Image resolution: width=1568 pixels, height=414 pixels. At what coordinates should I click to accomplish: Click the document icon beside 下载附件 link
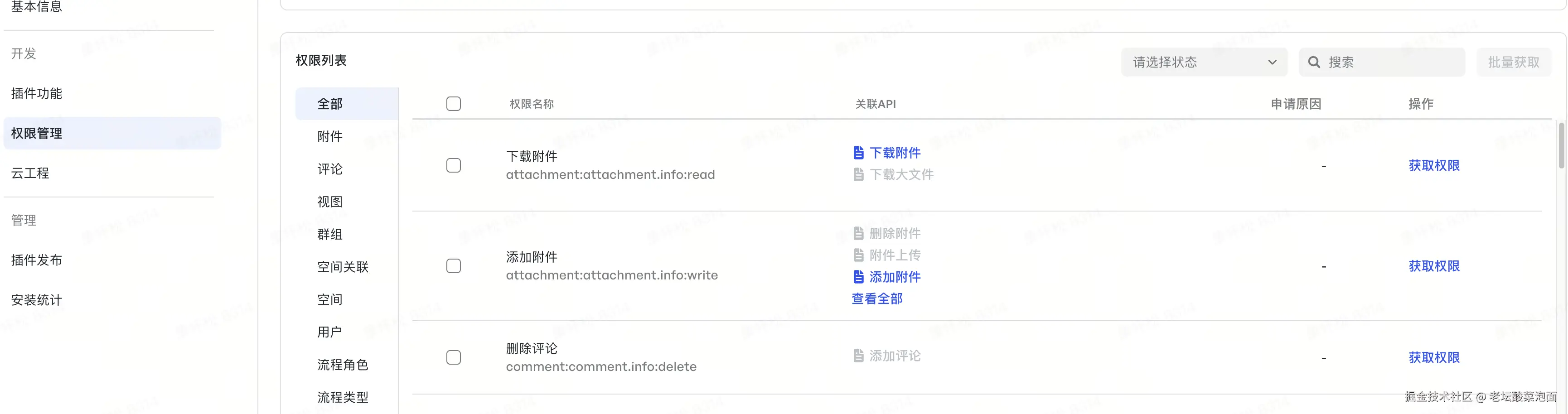point(858,152)
